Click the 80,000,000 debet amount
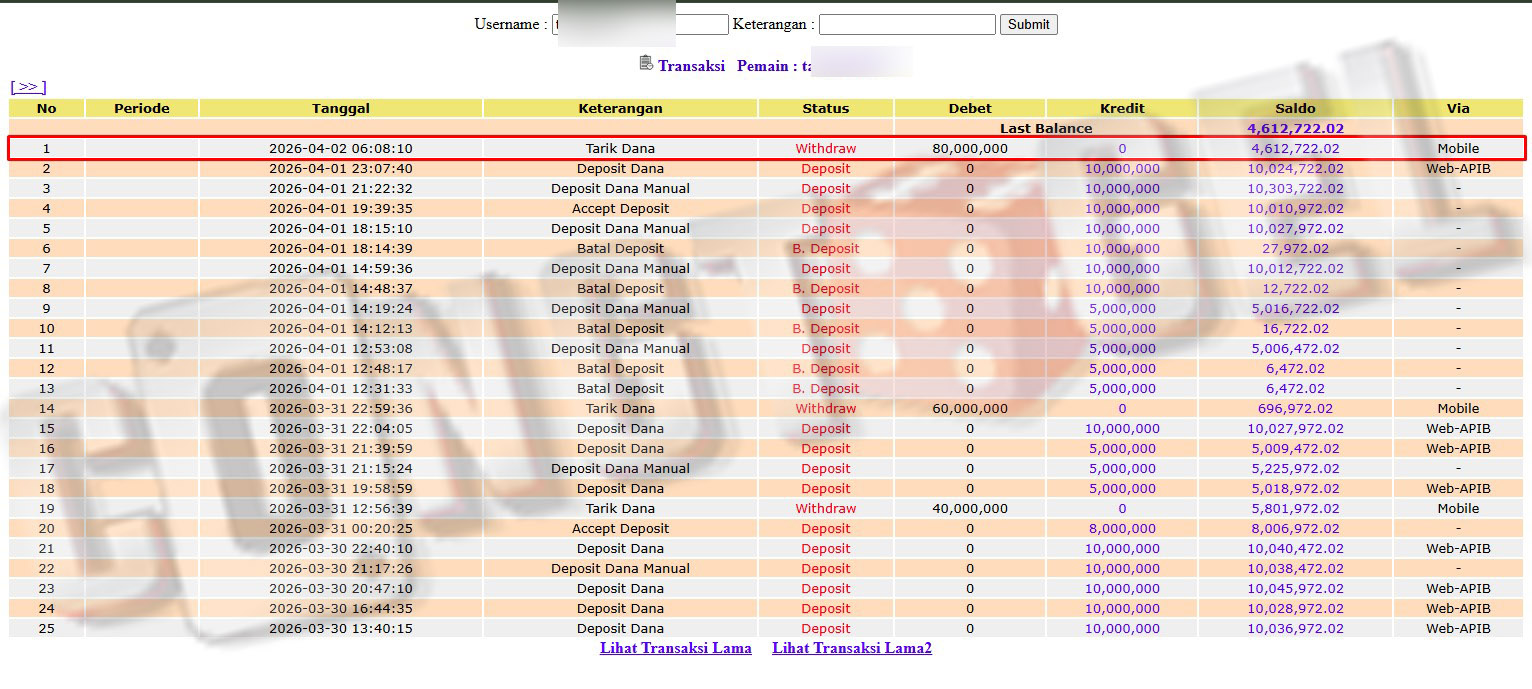The width and height of the screenshot is (1532, 689). click(970, 148)
